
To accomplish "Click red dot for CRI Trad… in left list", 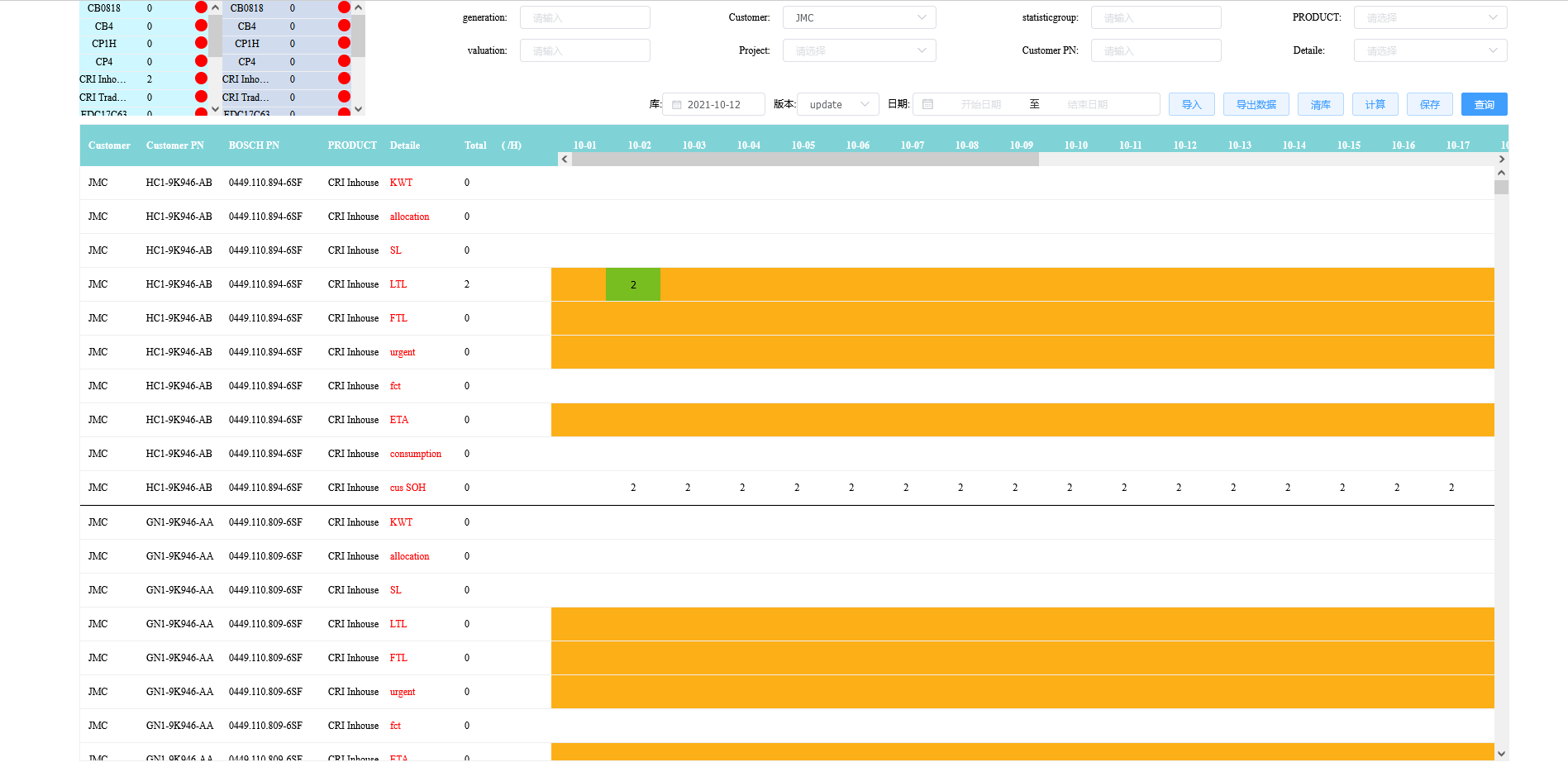I will 201,97.
